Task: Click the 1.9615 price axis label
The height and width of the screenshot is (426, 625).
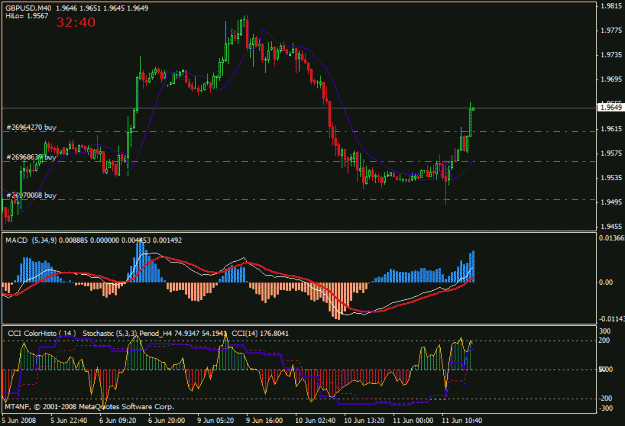Action: (611, 129)
